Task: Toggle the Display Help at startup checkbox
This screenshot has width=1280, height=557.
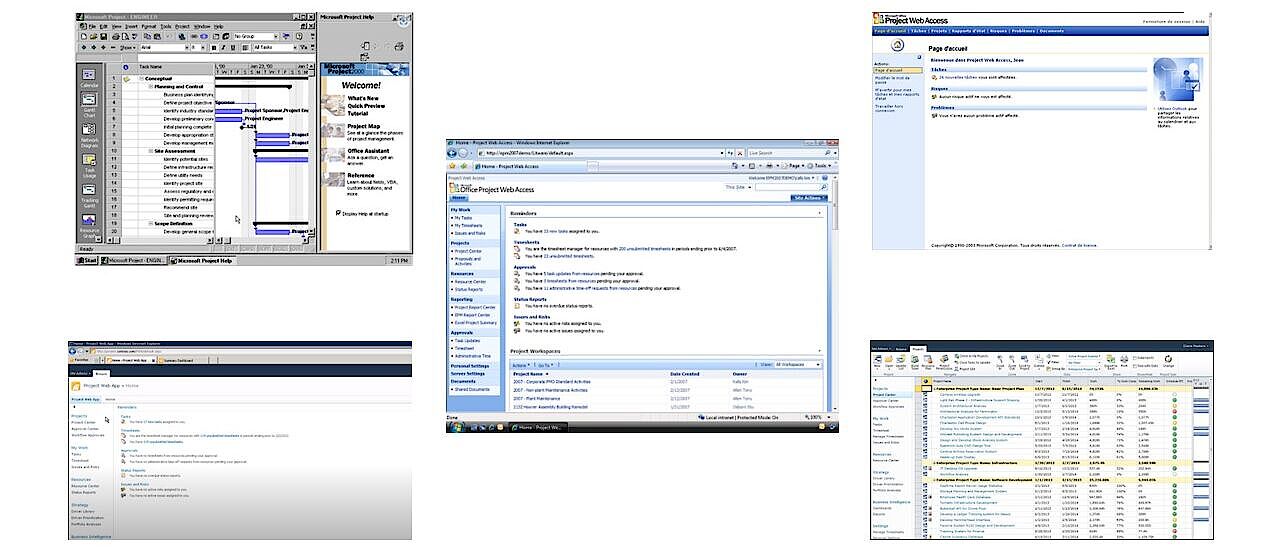Action: [x=338, y=213]
